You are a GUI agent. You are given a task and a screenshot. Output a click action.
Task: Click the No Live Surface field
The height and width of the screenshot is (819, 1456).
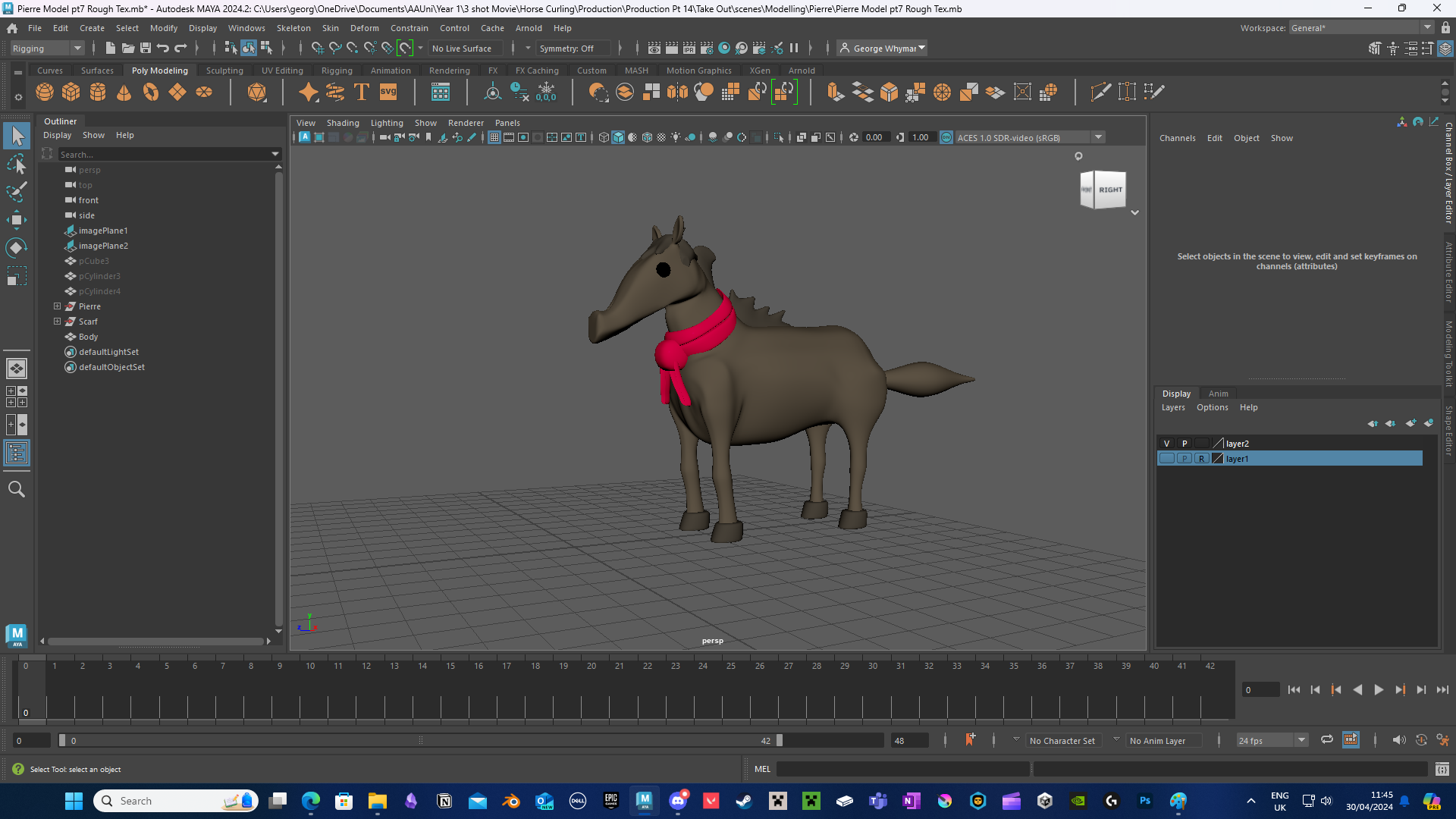point(467,49)
